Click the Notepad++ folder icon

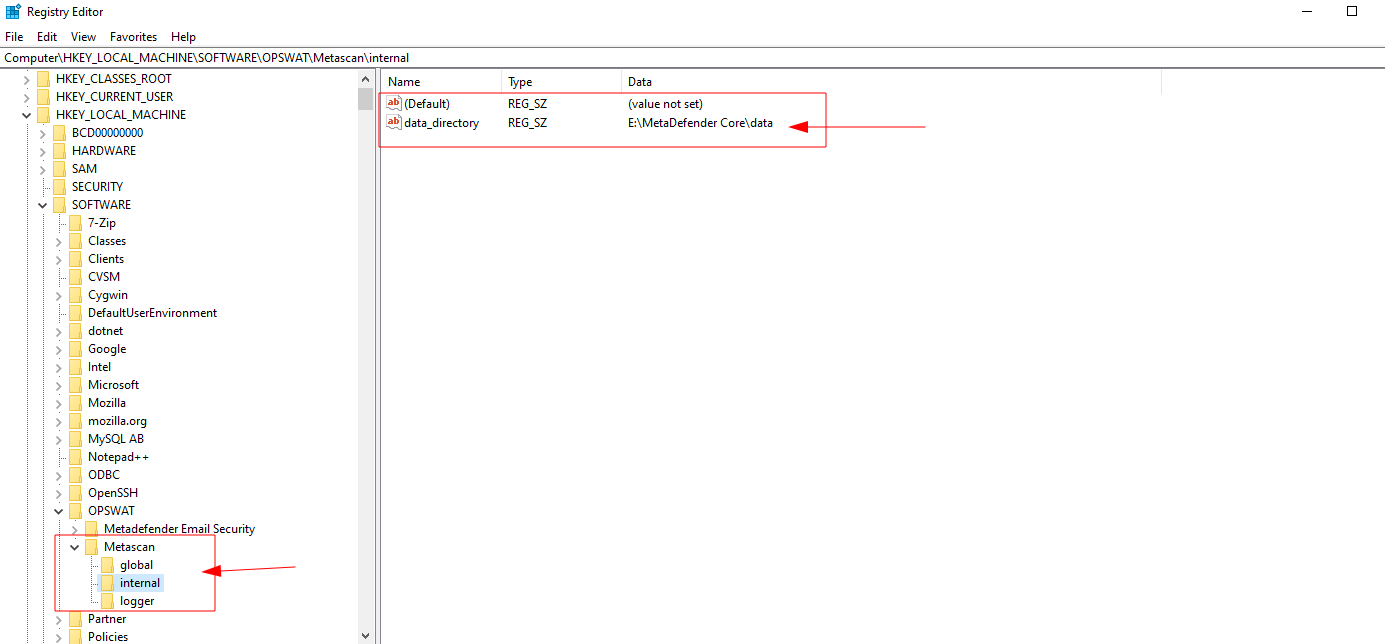pyautogui.click(x=75, y=457)
